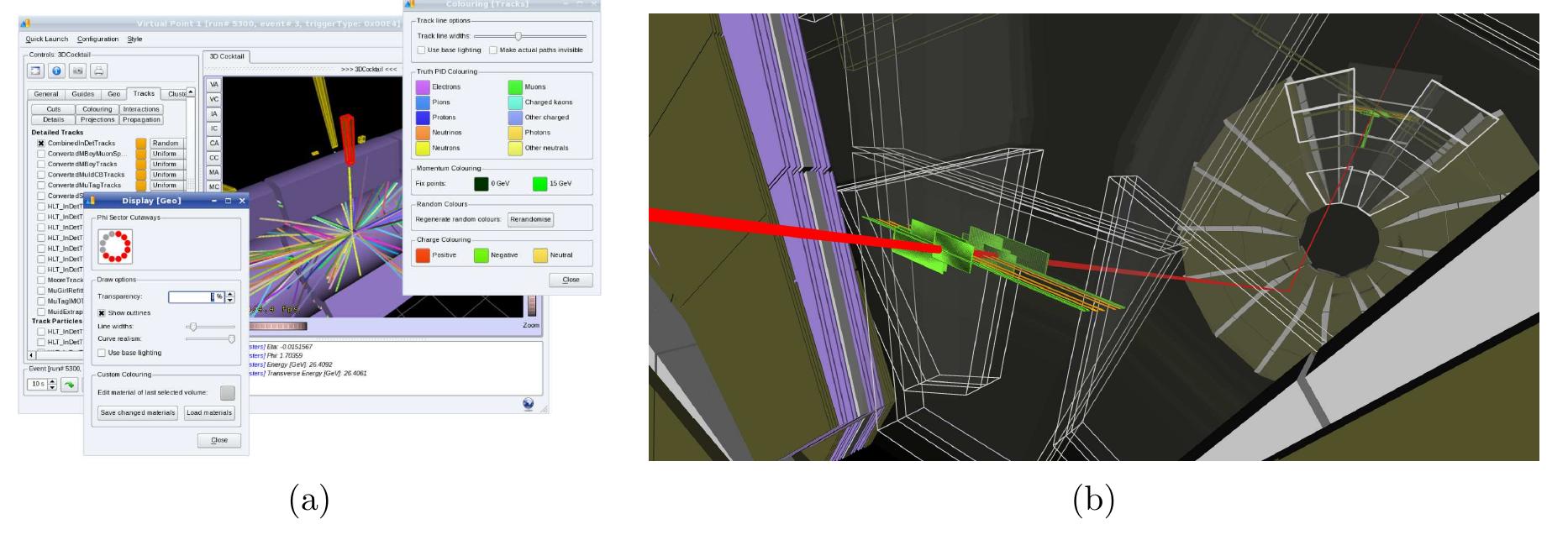Screen dimensions: 1568x540
Task: Open the Quick Launch menu
Action: click(46, 39)
